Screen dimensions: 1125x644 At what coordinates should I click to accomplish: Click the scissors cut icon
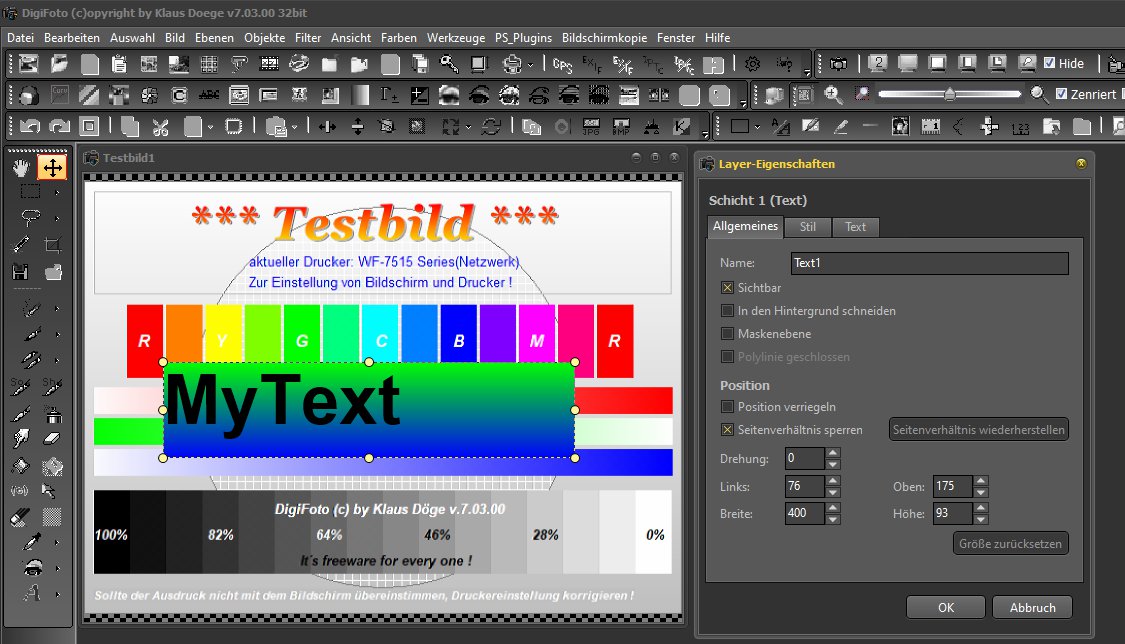[161, 128]
